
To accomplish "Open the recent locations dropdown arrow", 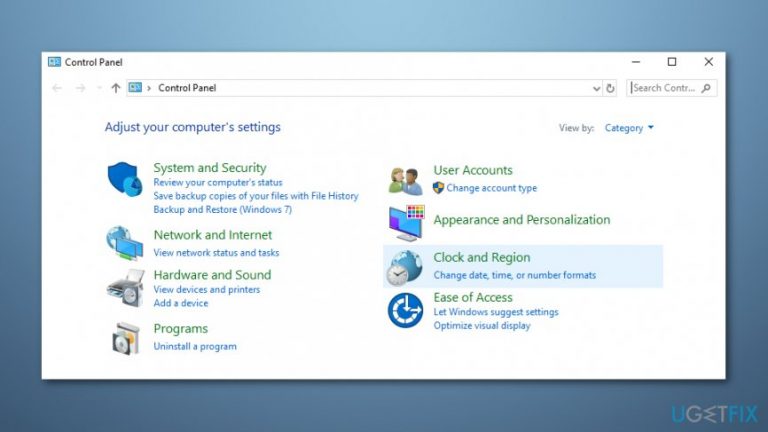I will click(99, 88).
